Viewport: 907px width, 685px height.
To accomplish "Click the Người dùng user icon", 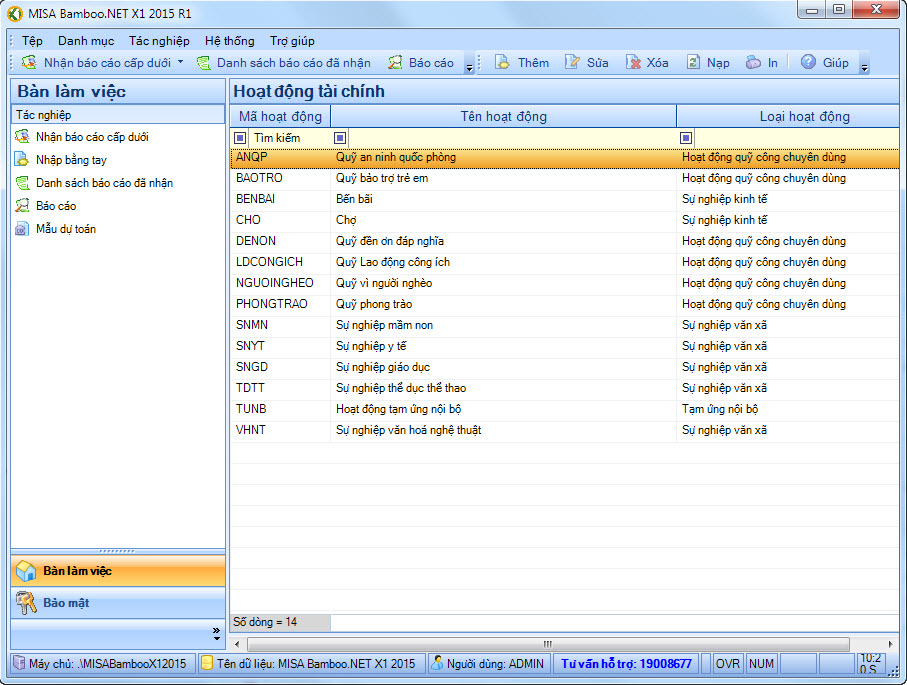I will [x=437, y=663].
